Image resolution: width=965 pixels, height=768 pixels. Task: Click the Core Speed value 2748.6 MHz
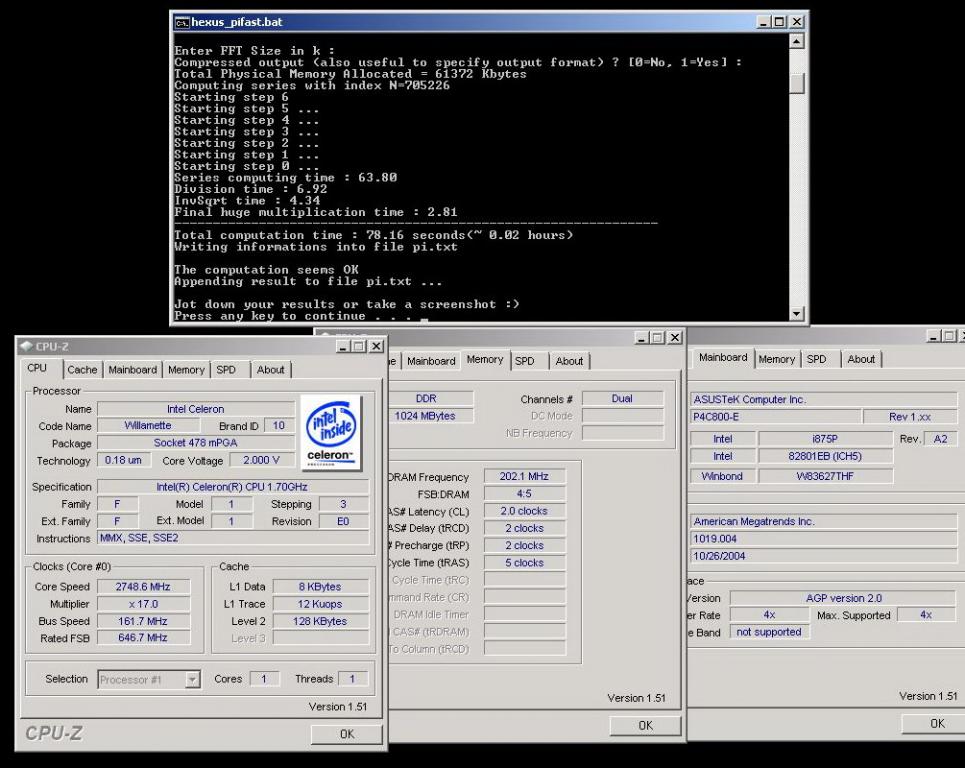tap(143, 587)
